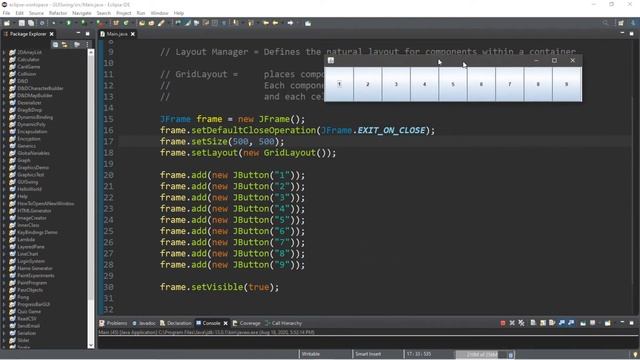The width and height of the screenshot is (640, 360).
Task: Open the File menu
Action: point(6,13)
